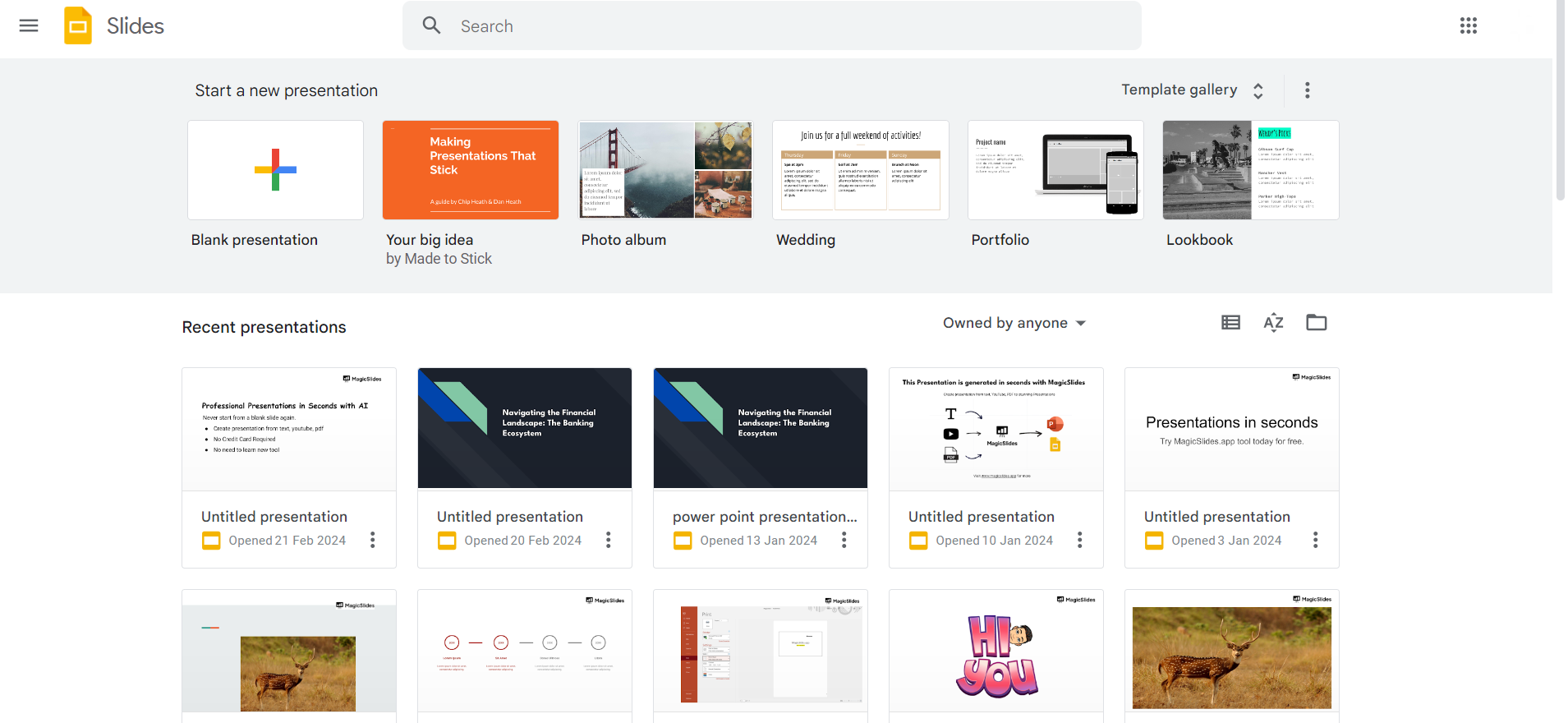This screenshot has height=723, width=1568.
Task: Open the Banking Ecosystem presentation opened 20 Feb
Action: tap(525, 429)
